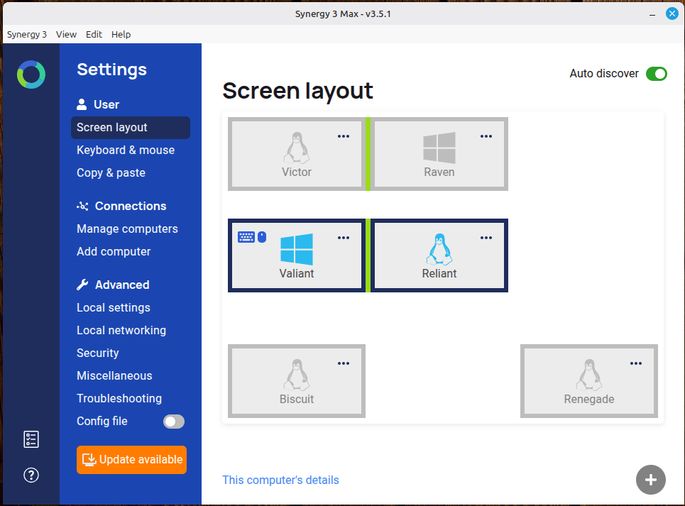Open the View menu

[x=66, y=35]
